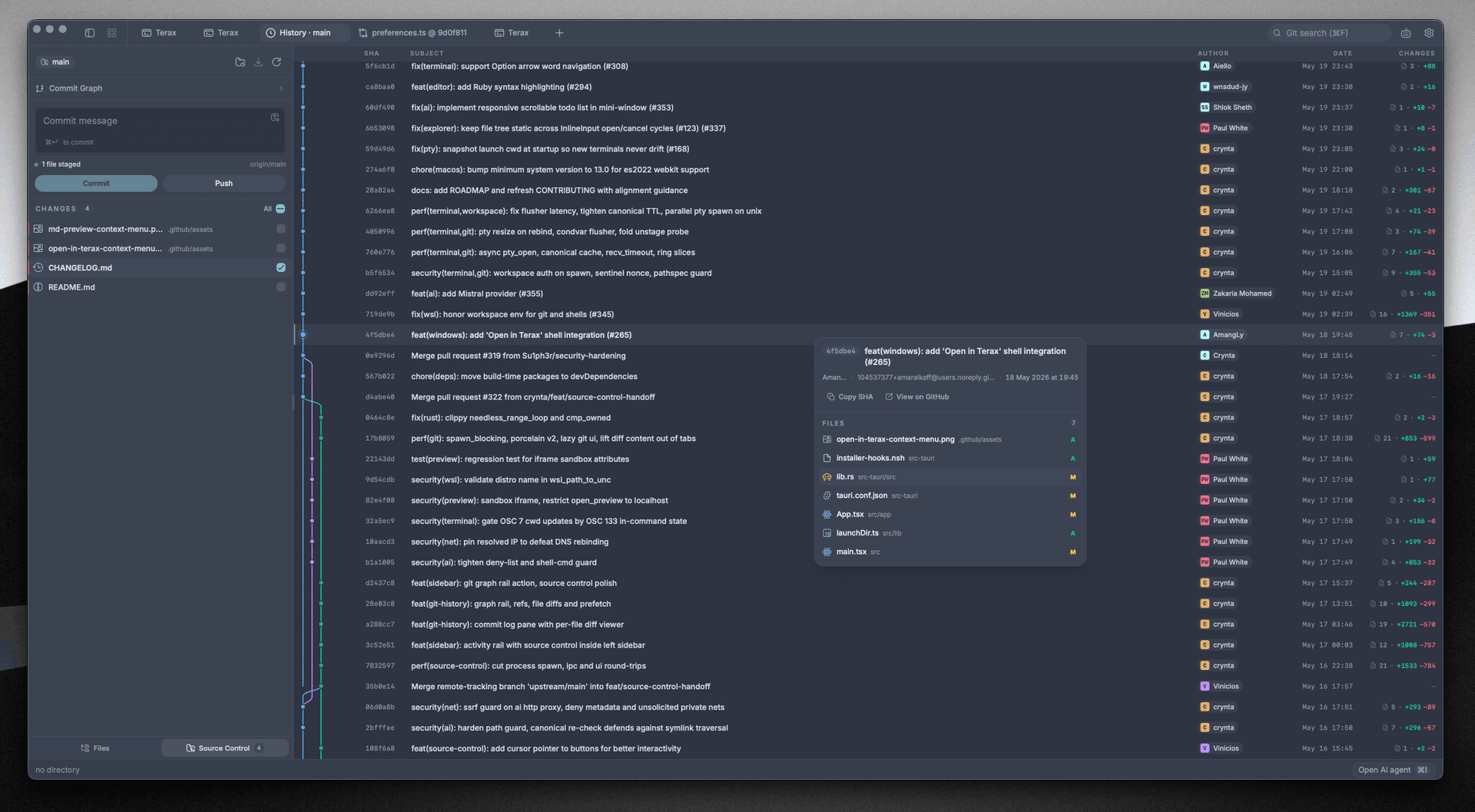Screen dimensions: 1475x812
Task: Click the Commit message input field
Action: tap(160, 130)
